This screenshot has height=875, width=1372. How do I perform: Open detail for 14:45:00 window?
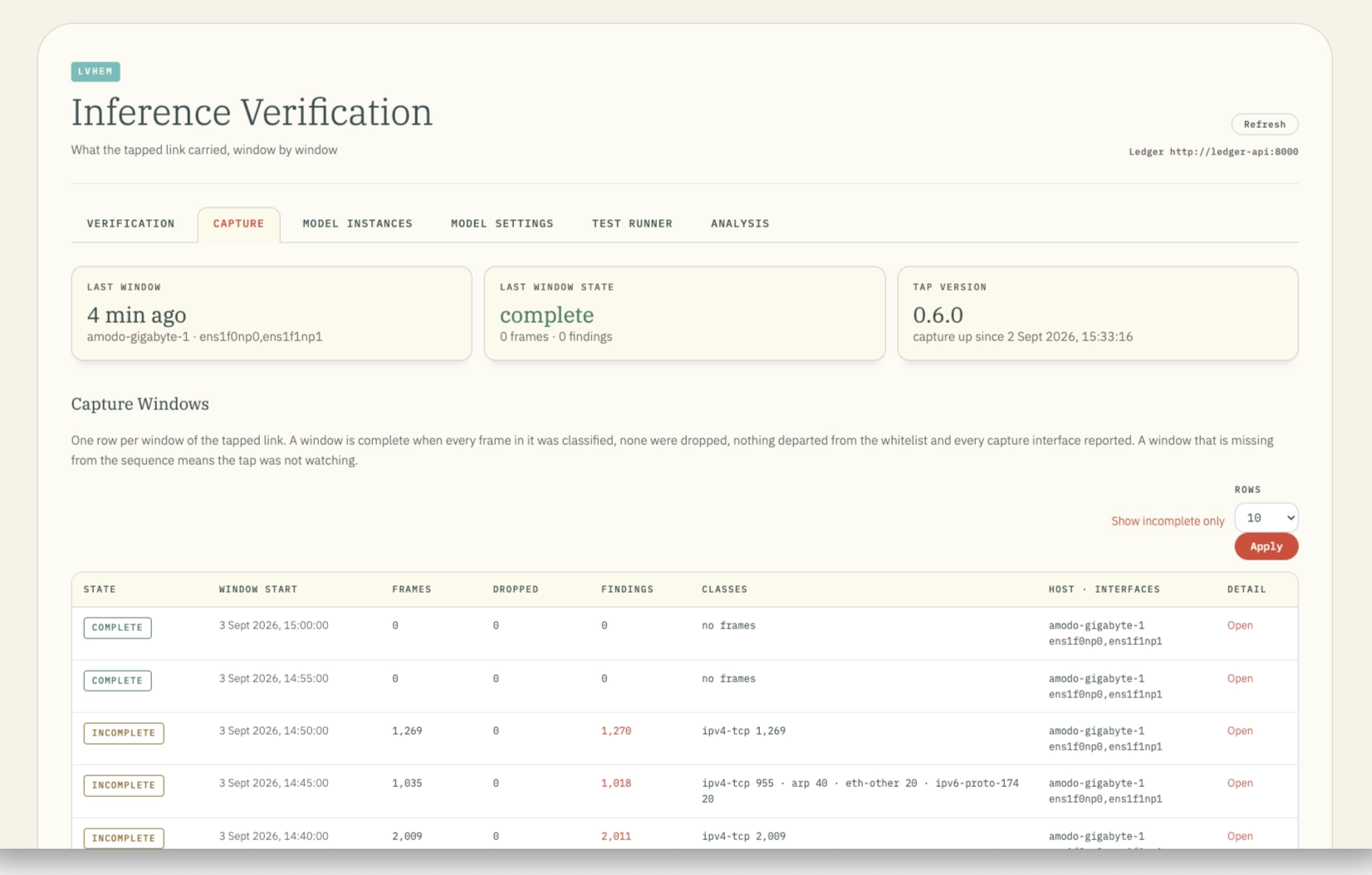pos(1240,784)
